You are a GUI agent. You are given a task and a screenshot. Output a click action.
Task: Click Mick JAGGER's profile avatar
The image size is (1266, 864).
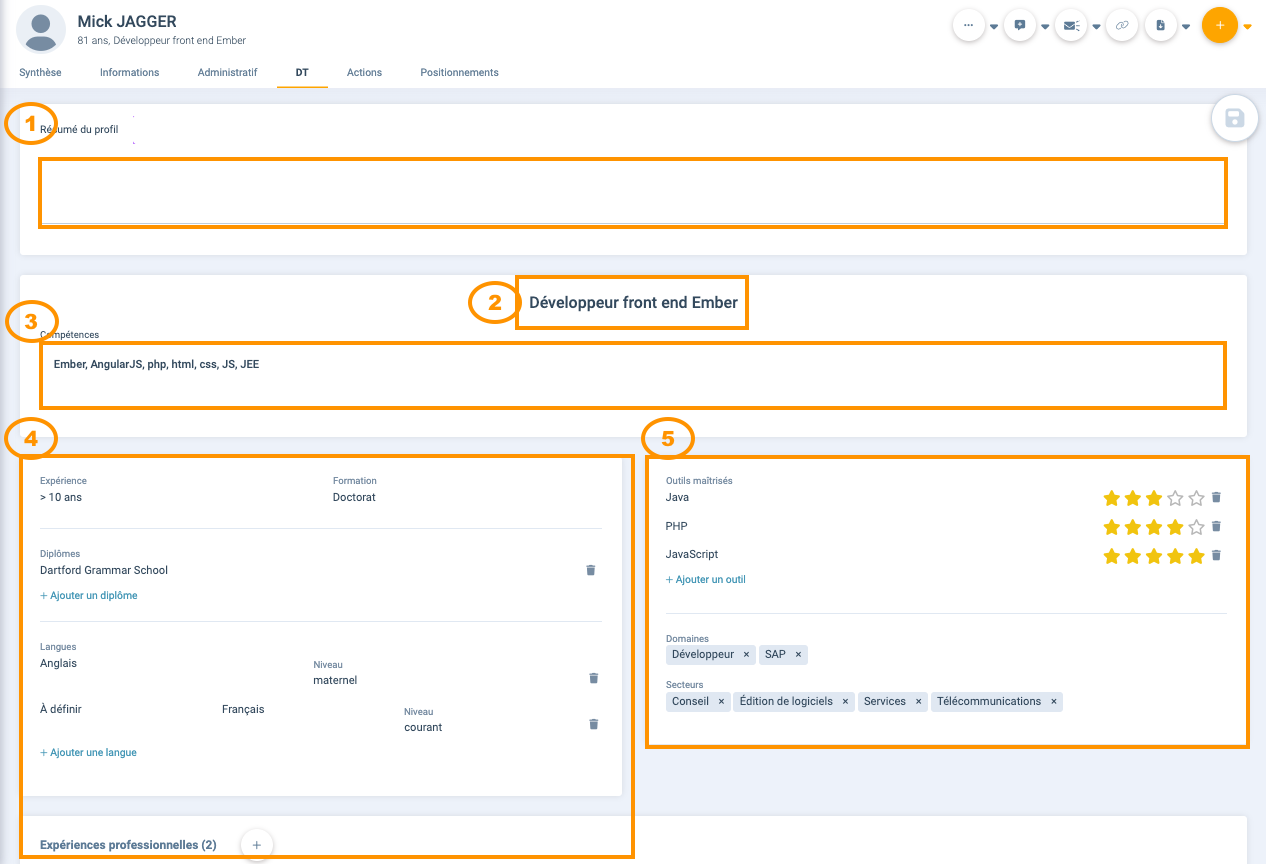click(41, 29)
